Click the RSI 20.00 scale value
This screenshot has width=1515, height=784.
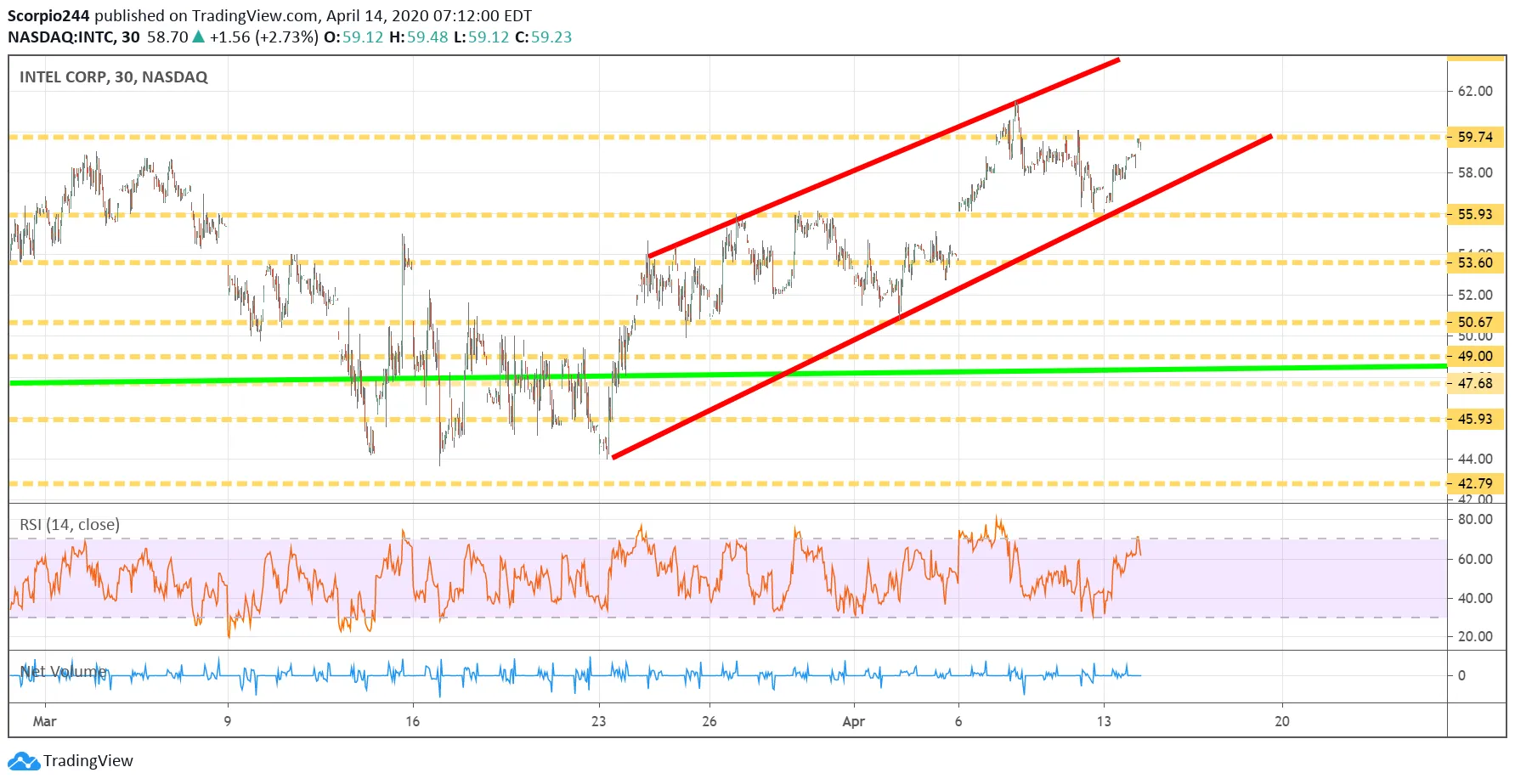1475,636
